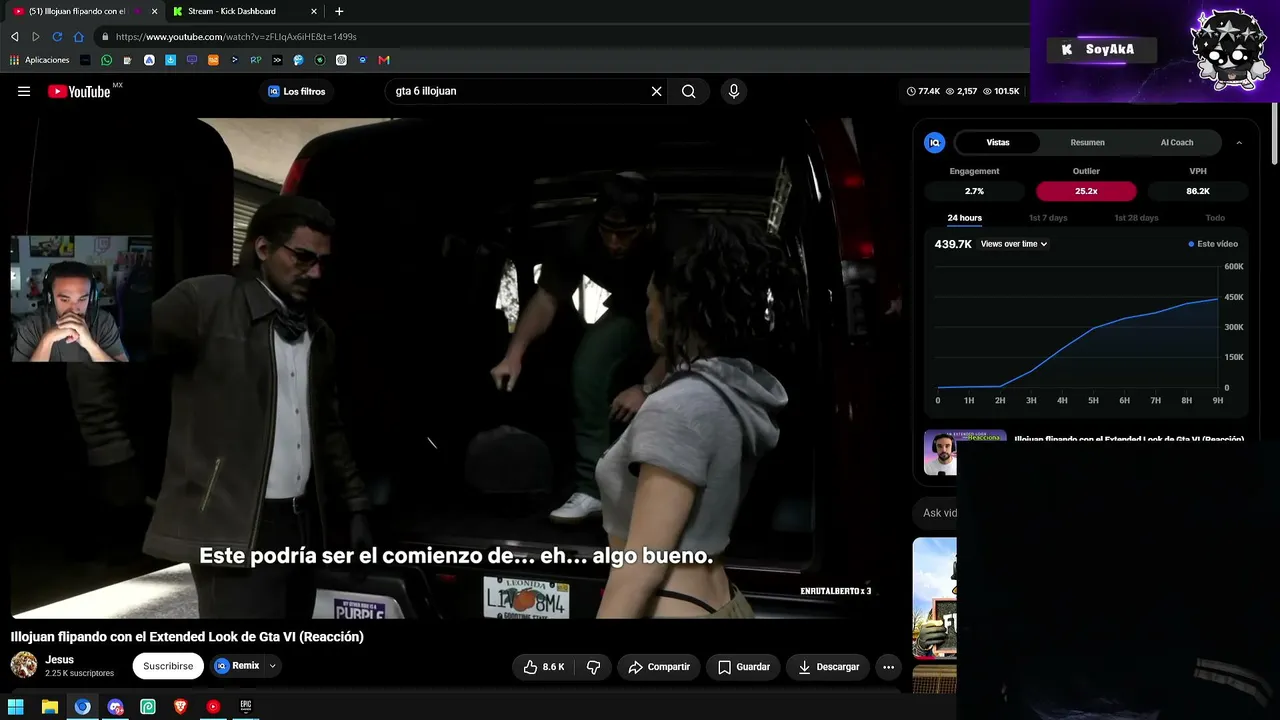This screenshot has height=720, width=1280.
Task: Run search with the magnifier button
Action: coord(689,91)
